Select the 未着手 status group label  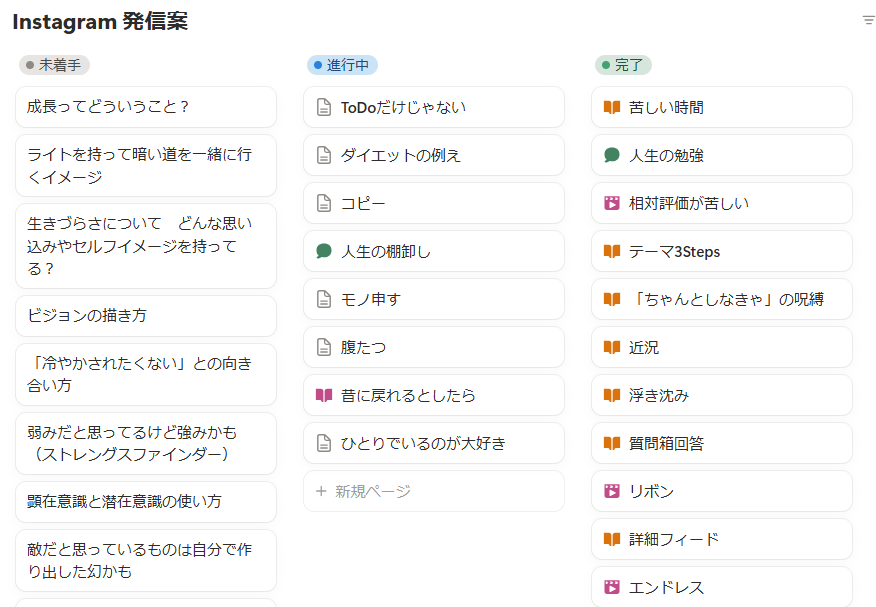click(x=54, y=65)
